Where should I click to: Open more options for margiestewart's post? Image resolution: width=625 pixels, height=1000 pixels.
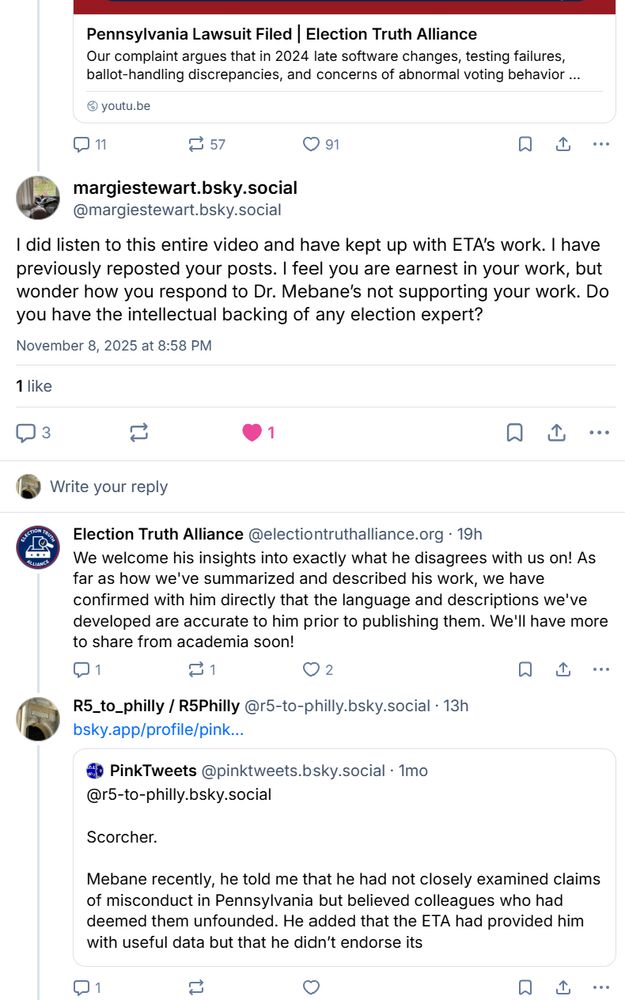point(599,433)
